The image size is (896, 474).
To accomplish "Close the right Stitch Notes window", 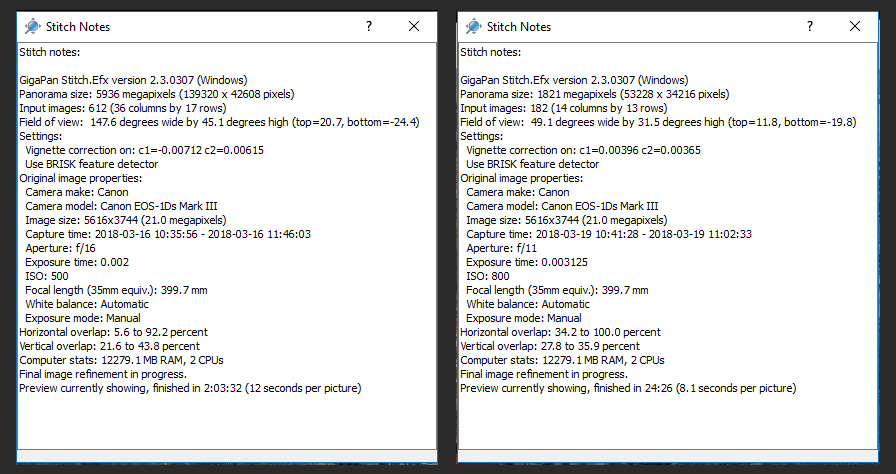I will [855, 27].
